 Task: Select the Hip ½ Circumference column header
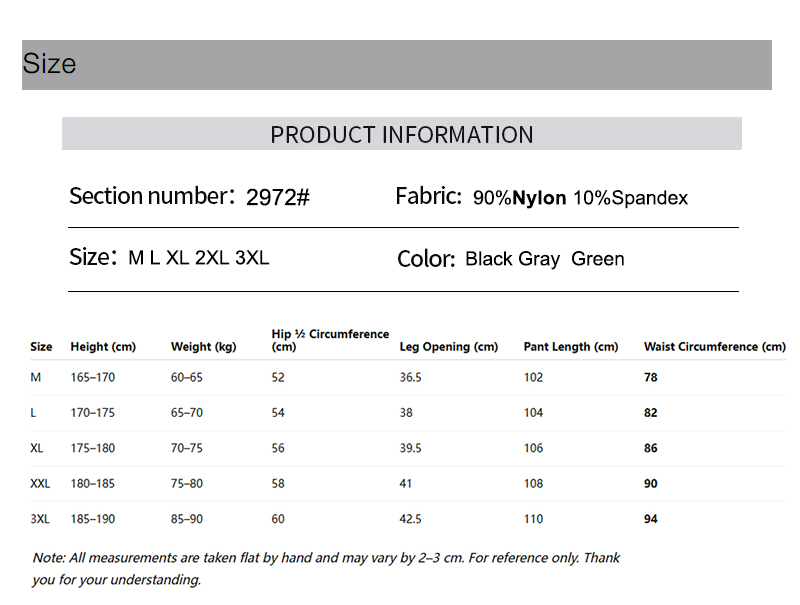point(330,340)
